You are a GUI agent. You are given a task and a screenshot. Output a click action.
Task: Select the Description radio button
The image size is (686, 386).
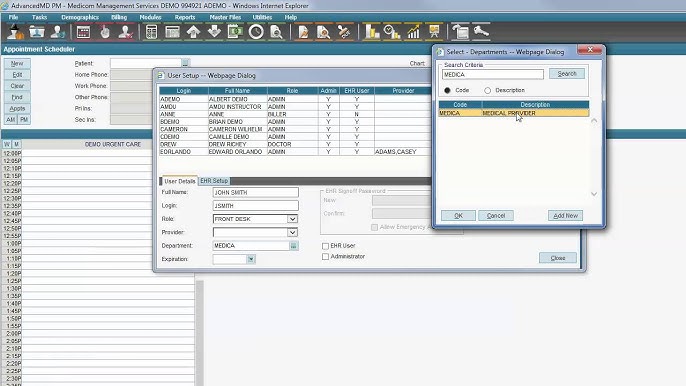pyautogui.click(x=487, y=90)
